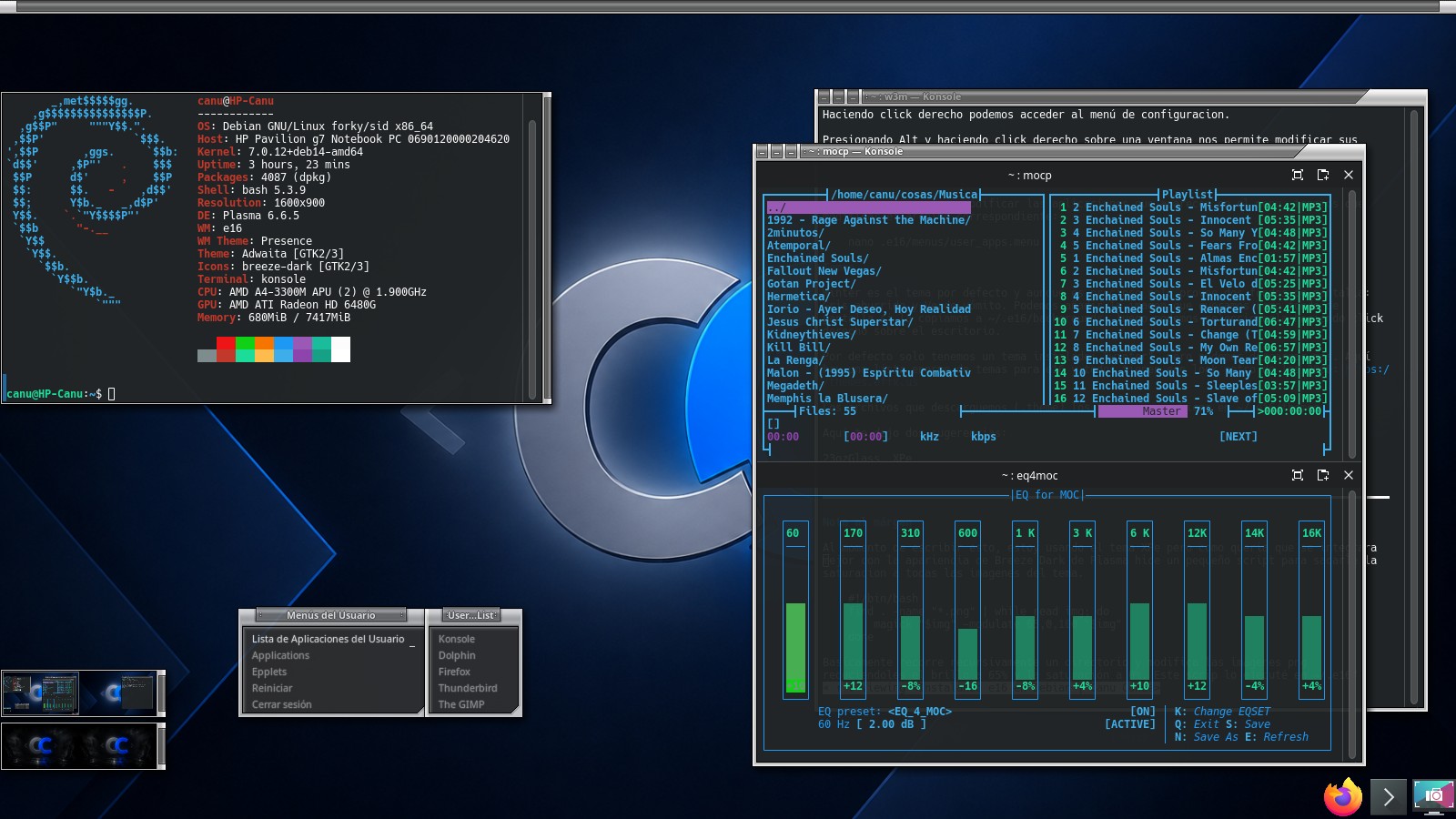
Task: Select the 'Fallout New Vegas/' folder
Action: tap(824, 271)
